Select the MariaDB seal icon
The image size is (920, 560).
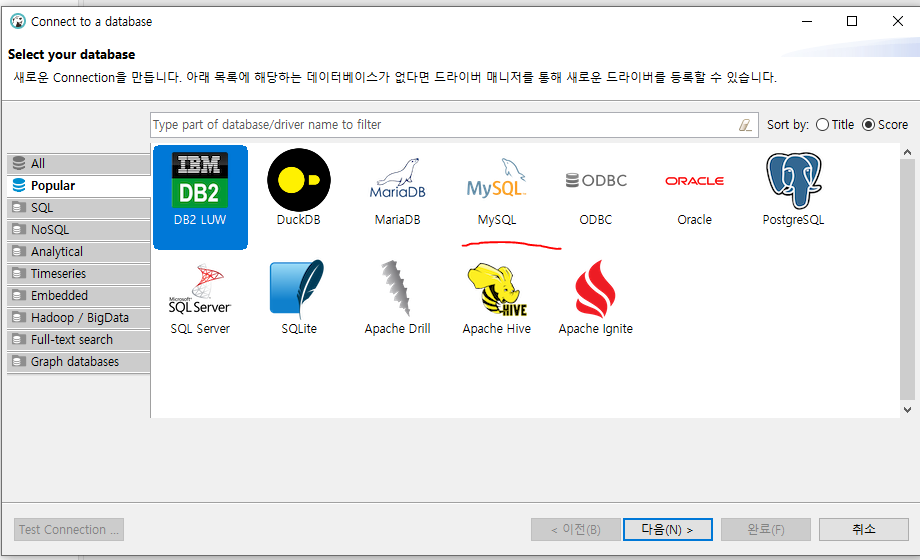398,179
